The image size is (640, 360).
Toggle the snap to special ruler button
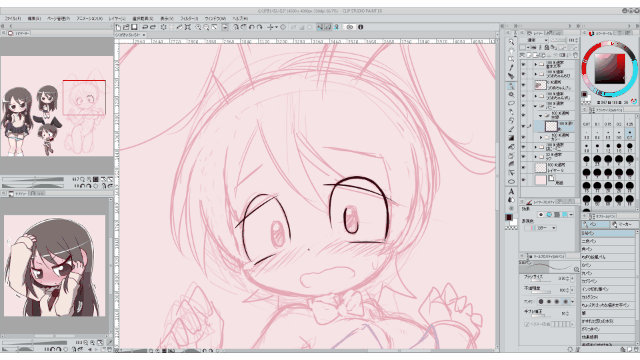[x=328, y=27]
